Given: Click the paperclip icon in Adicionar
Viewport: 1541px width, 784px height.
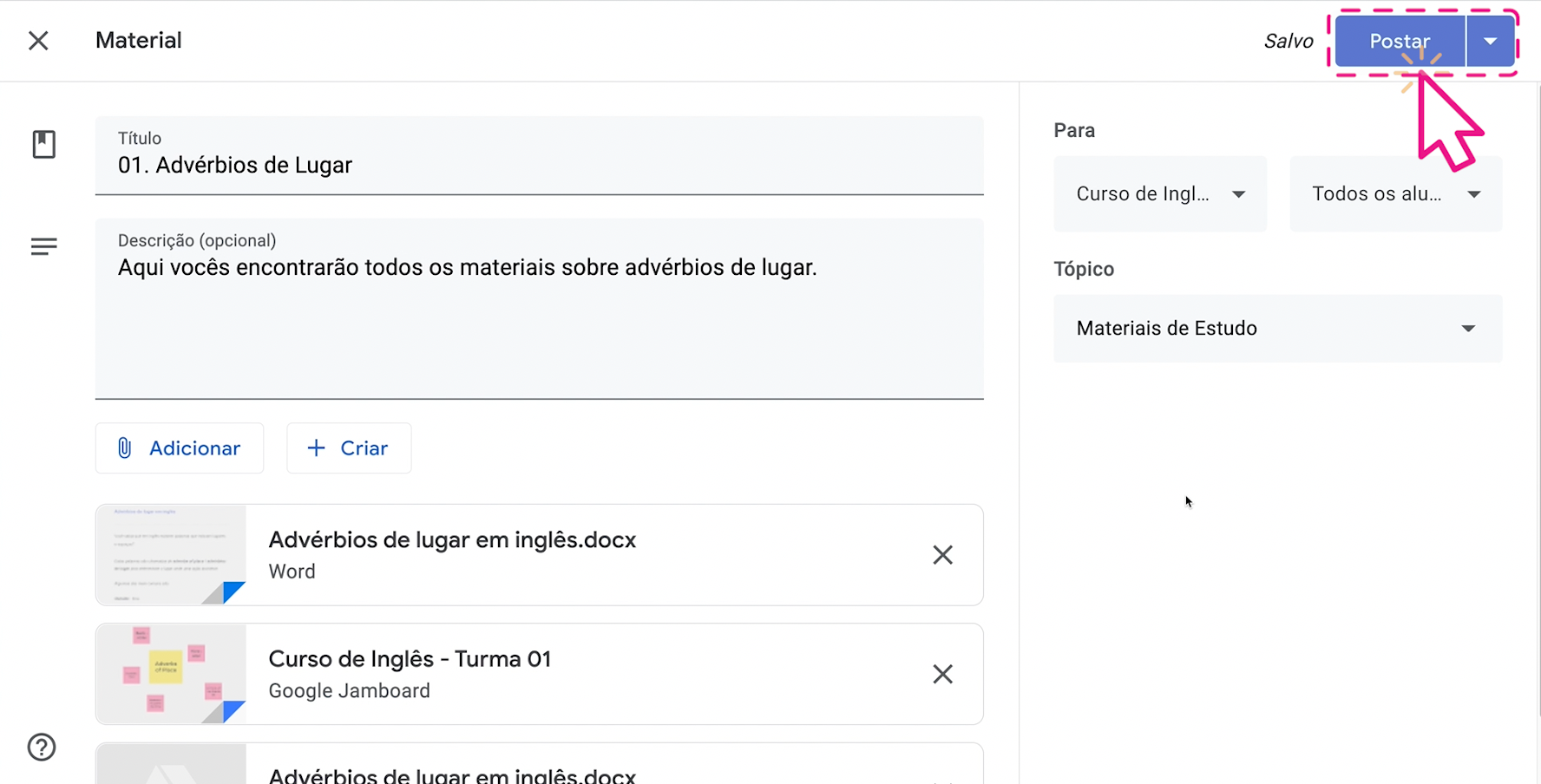Looking at the screenshot, I should click(124, 448).
